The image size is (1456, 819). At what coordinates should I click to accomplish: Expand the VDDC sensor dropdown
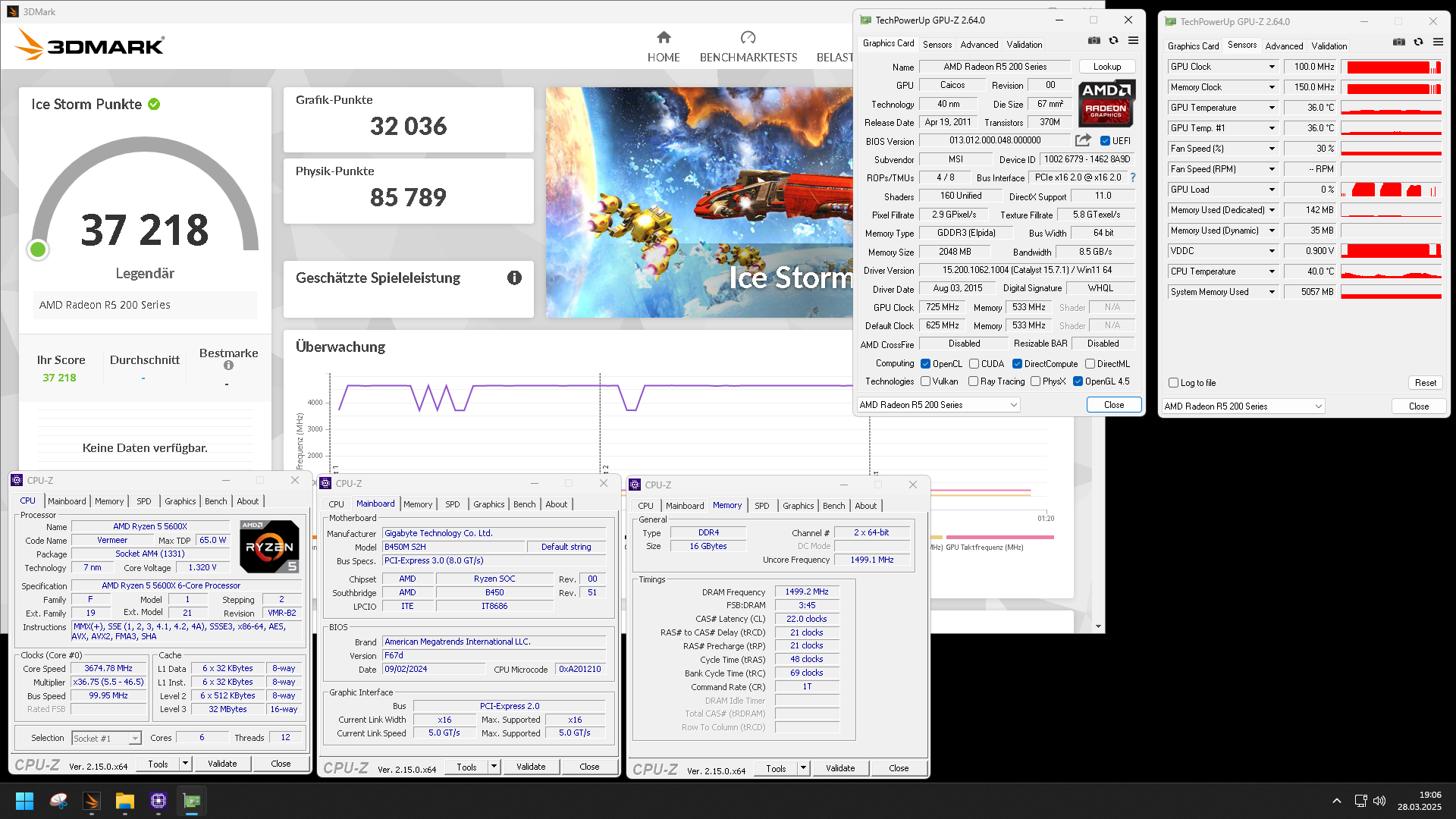click(x=1272, y=251)
